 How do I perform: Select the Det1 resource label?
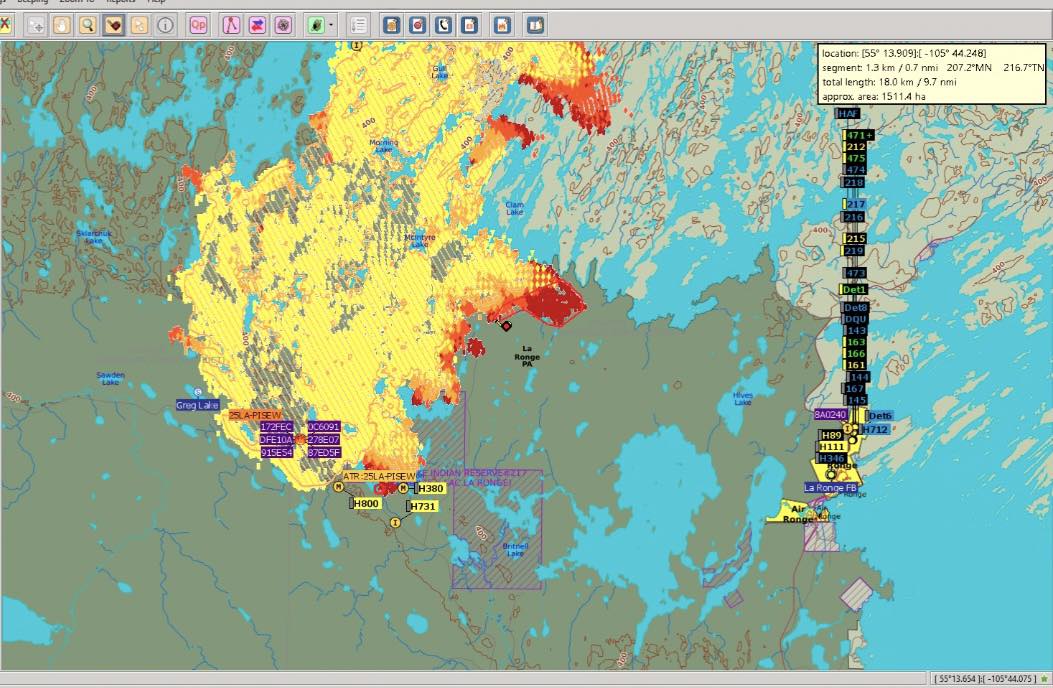click(x=854, y=290)
